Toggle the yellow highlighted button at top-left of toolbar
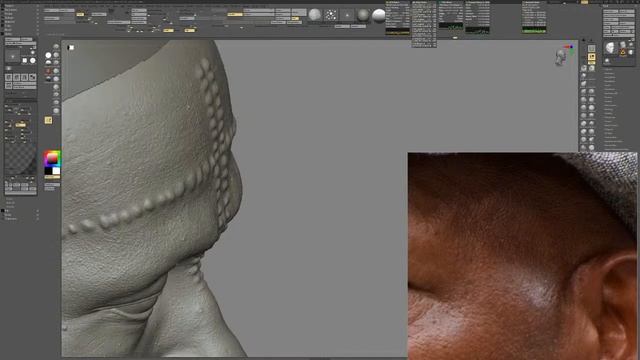640x360 pixels. click(80, 14)
